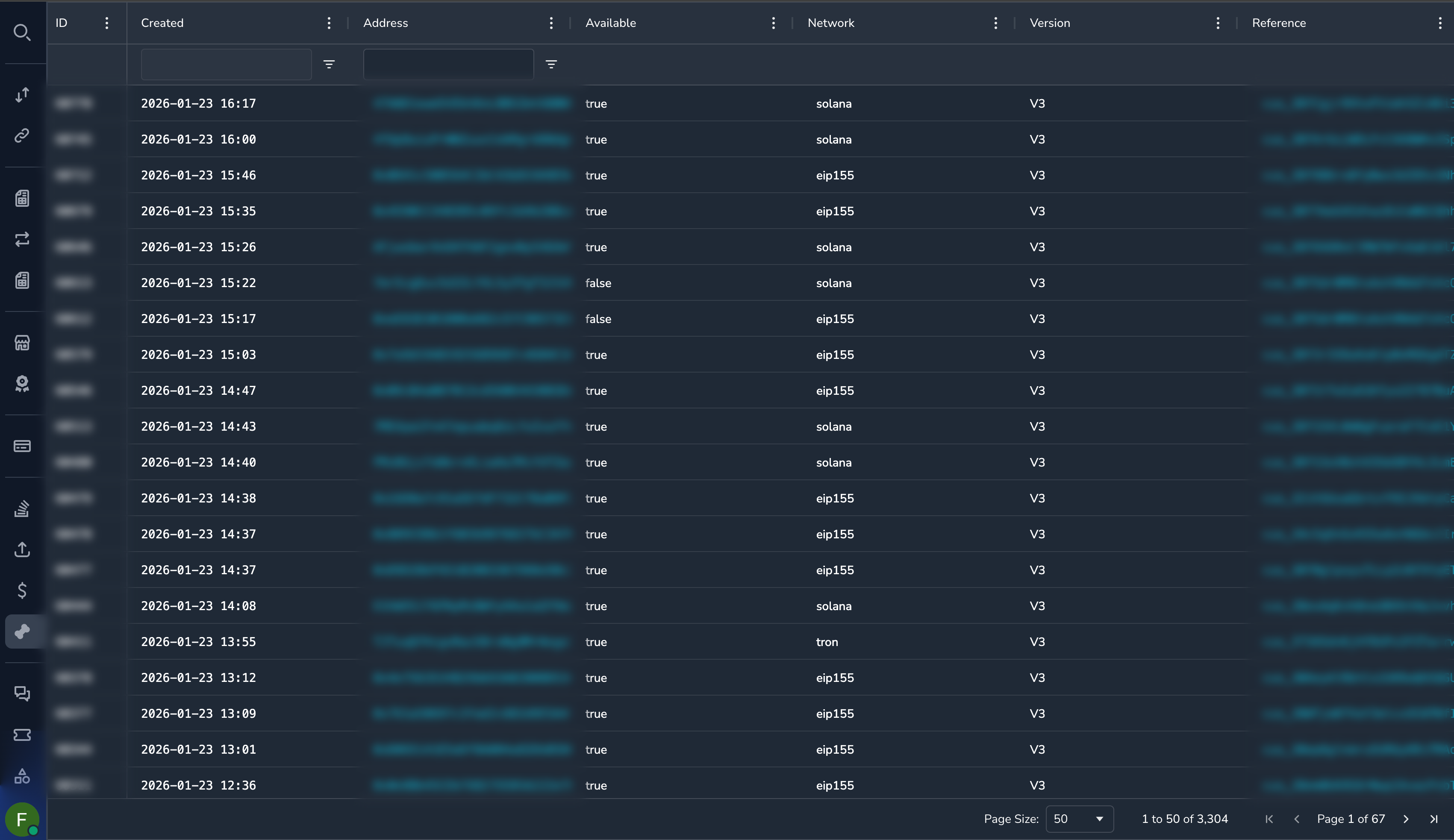Click 'eip155' in the 15:35 row
Image resolution: width=1454 pixels, height=840 pixels.
835,211
